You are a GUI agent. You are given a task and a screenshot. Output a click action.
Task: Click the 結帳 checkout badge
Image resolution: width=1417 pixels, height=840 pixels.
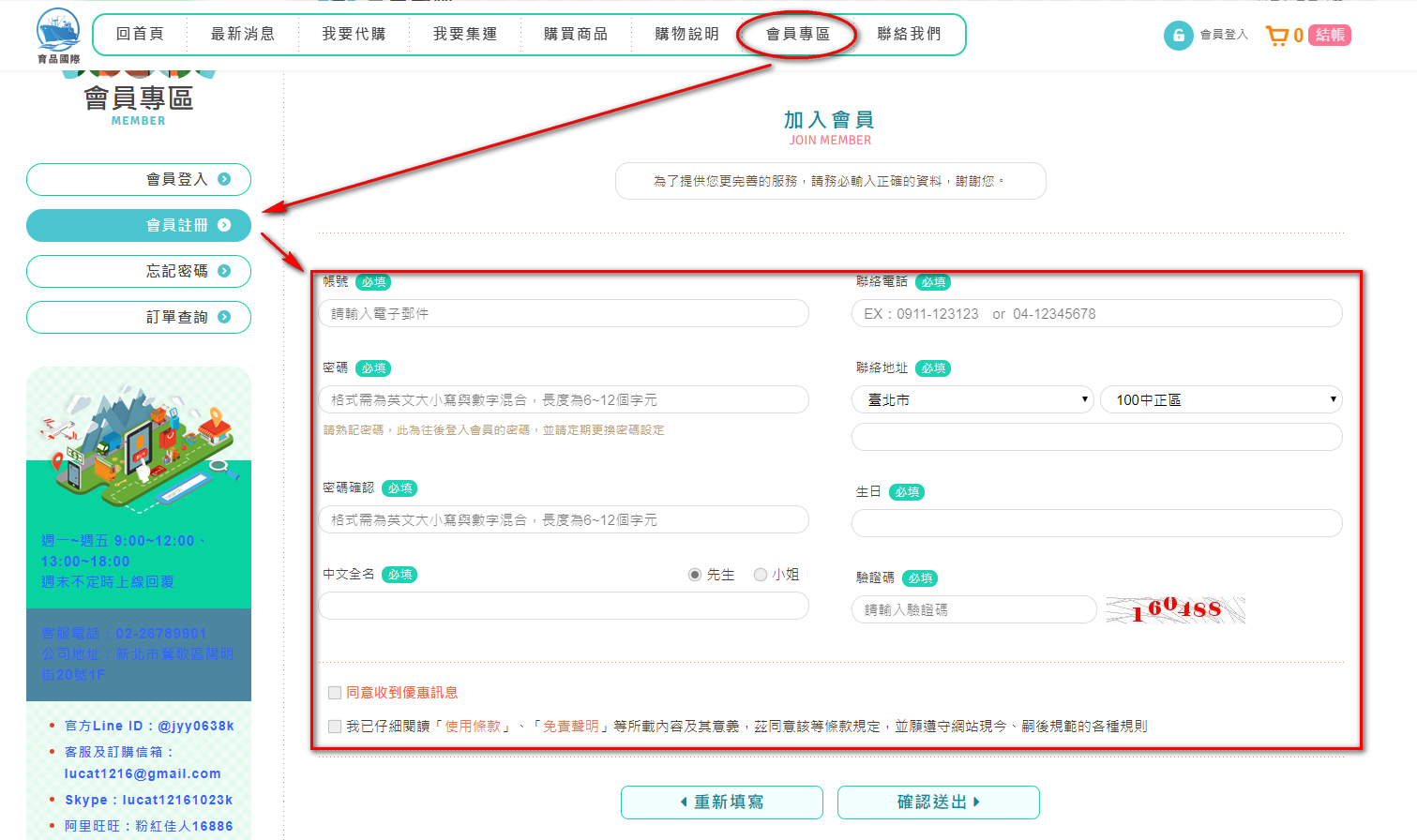(1329, 36)
